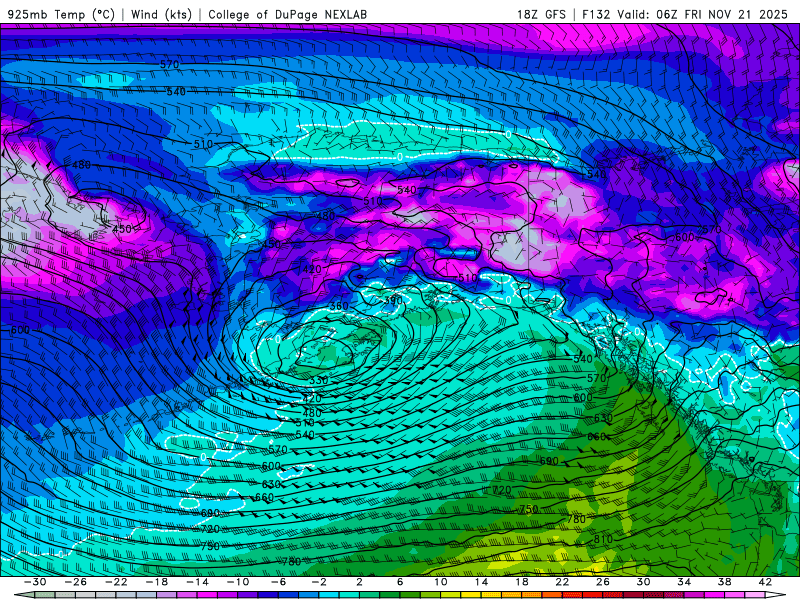
Task: Click the -14 colorbar tick label
Action: 197,582
